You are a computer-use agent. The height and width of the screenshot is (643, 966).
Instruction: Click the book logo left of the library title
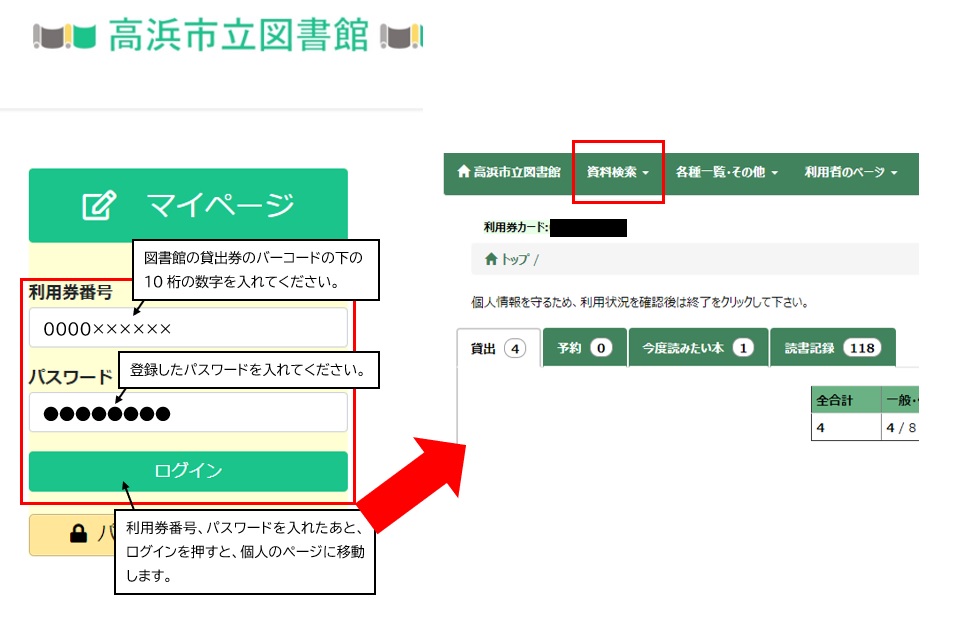[64, 36]
